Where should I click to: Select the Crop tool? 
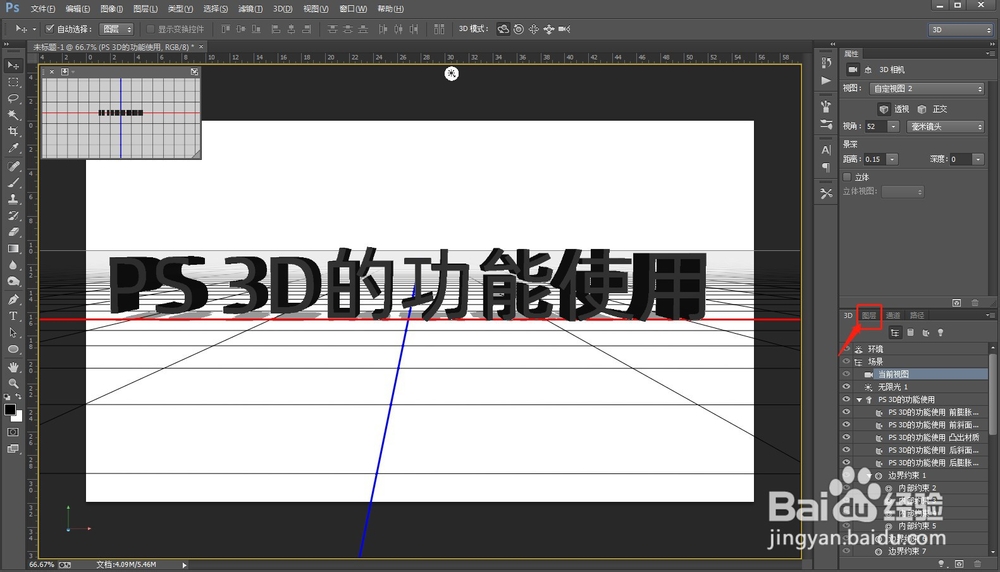tap(13, 131)
